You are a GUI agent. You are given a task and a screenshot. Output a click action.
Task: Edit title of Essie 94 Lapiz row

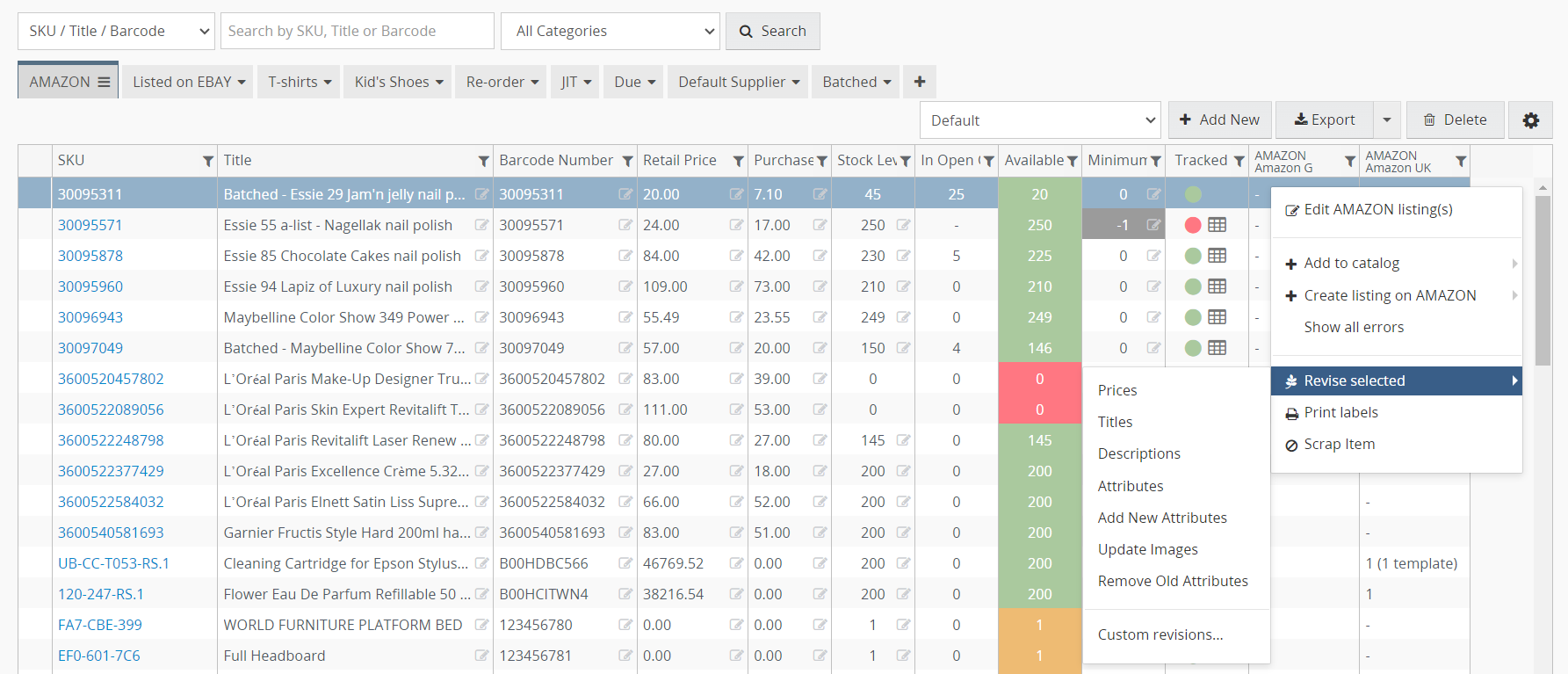(481, 286)
